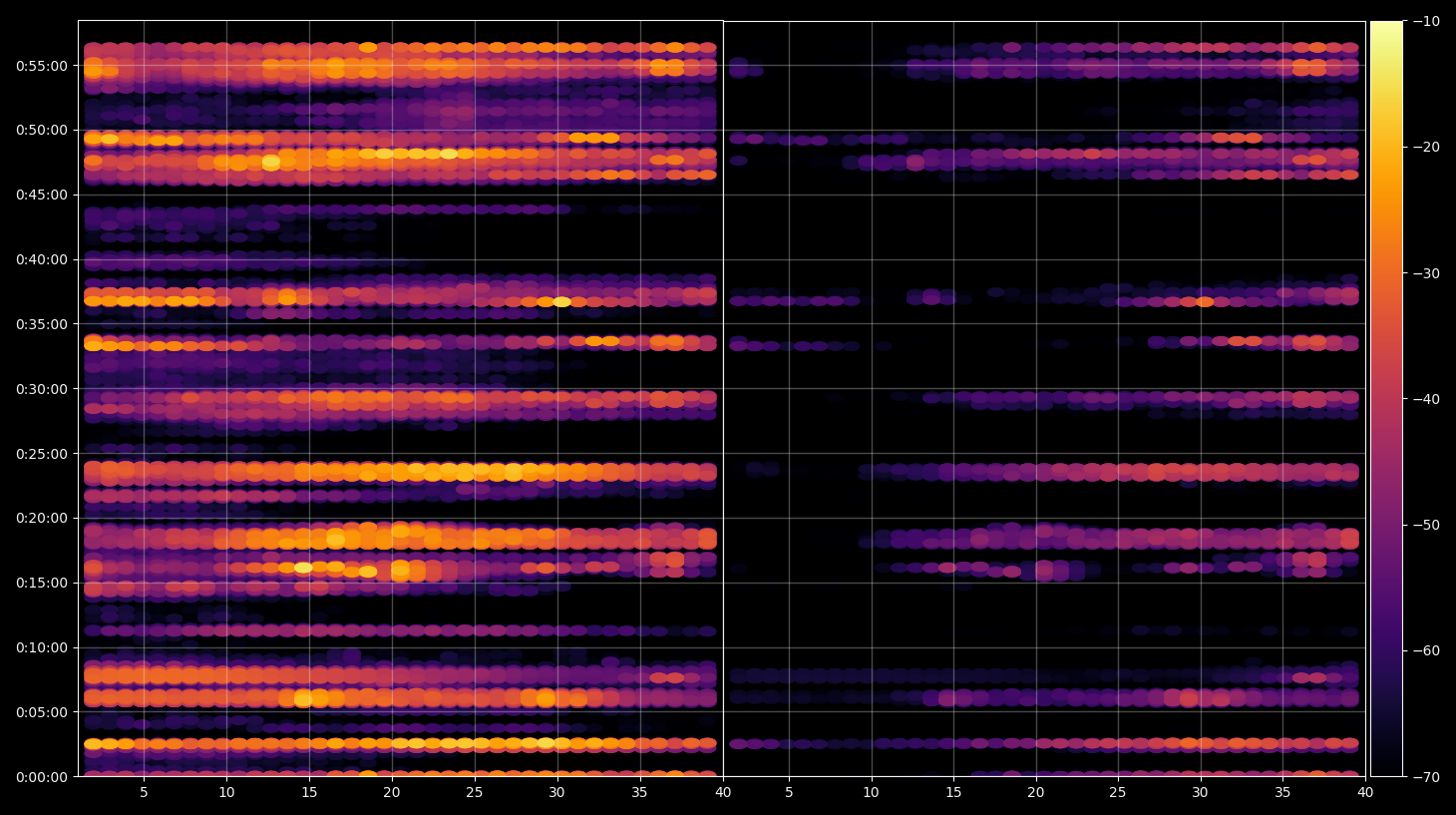
Task: Click the −10 colorbar tick label
Action: 1426,21
